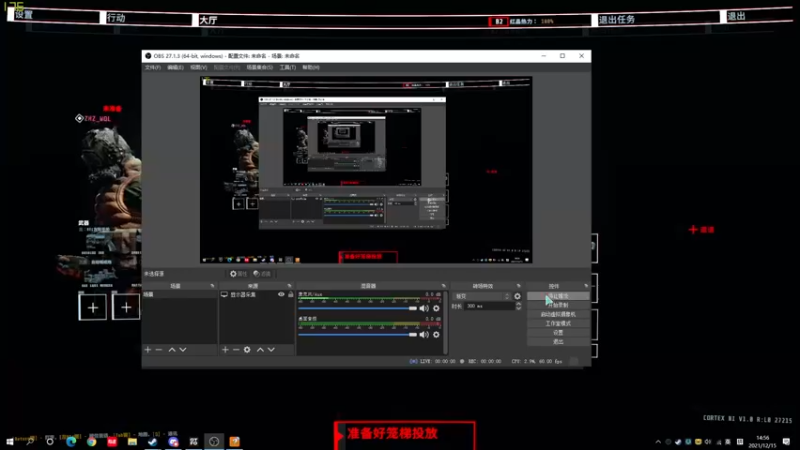Open Chrome from the taskbar
This screenshot has height=450, width=800.
pos(91,441)
